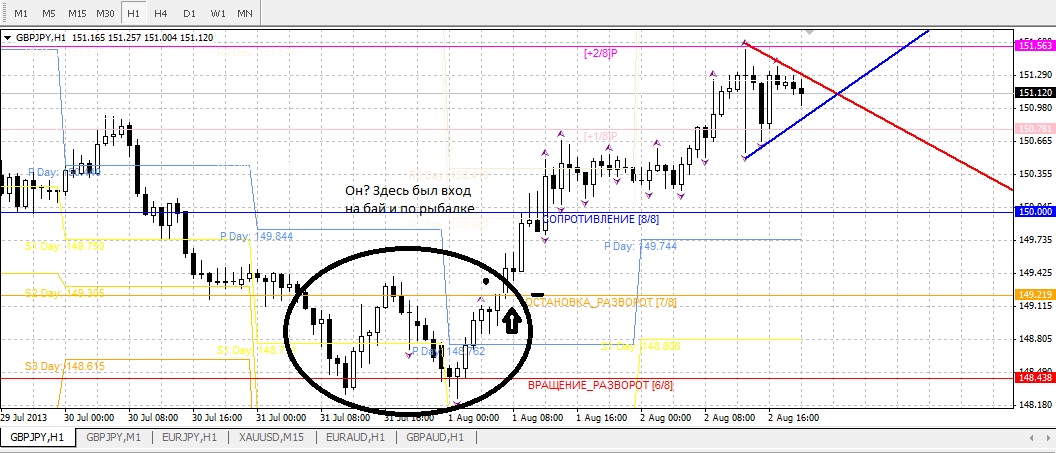
Task: Click the 148.180 price axis value
Action: 1035,405
